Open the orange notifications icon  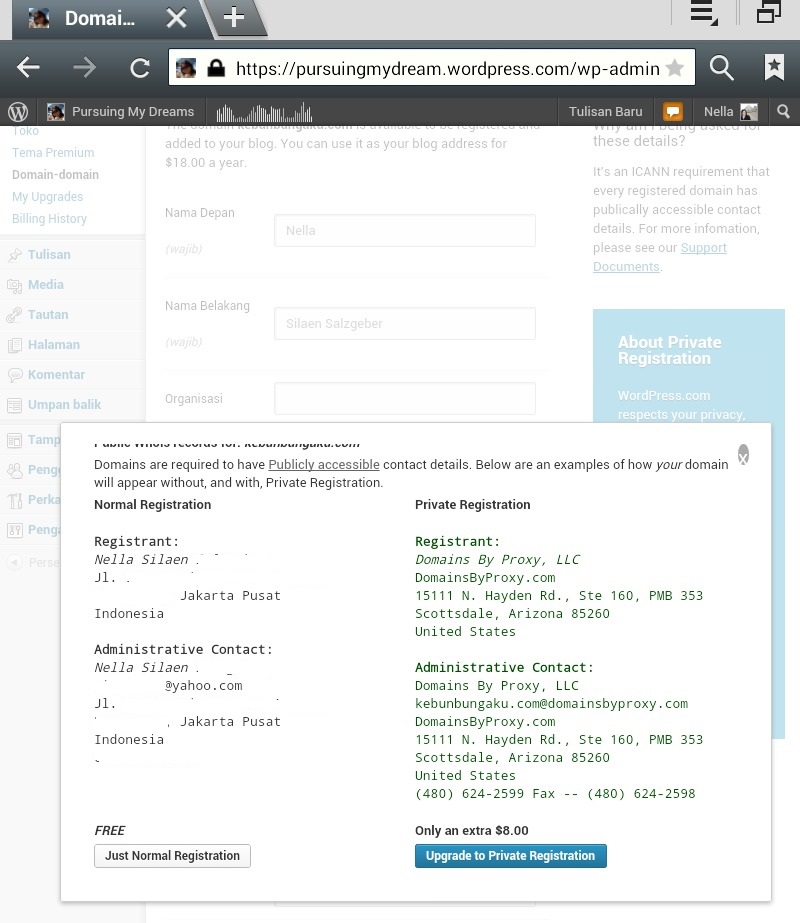[674, 112]
